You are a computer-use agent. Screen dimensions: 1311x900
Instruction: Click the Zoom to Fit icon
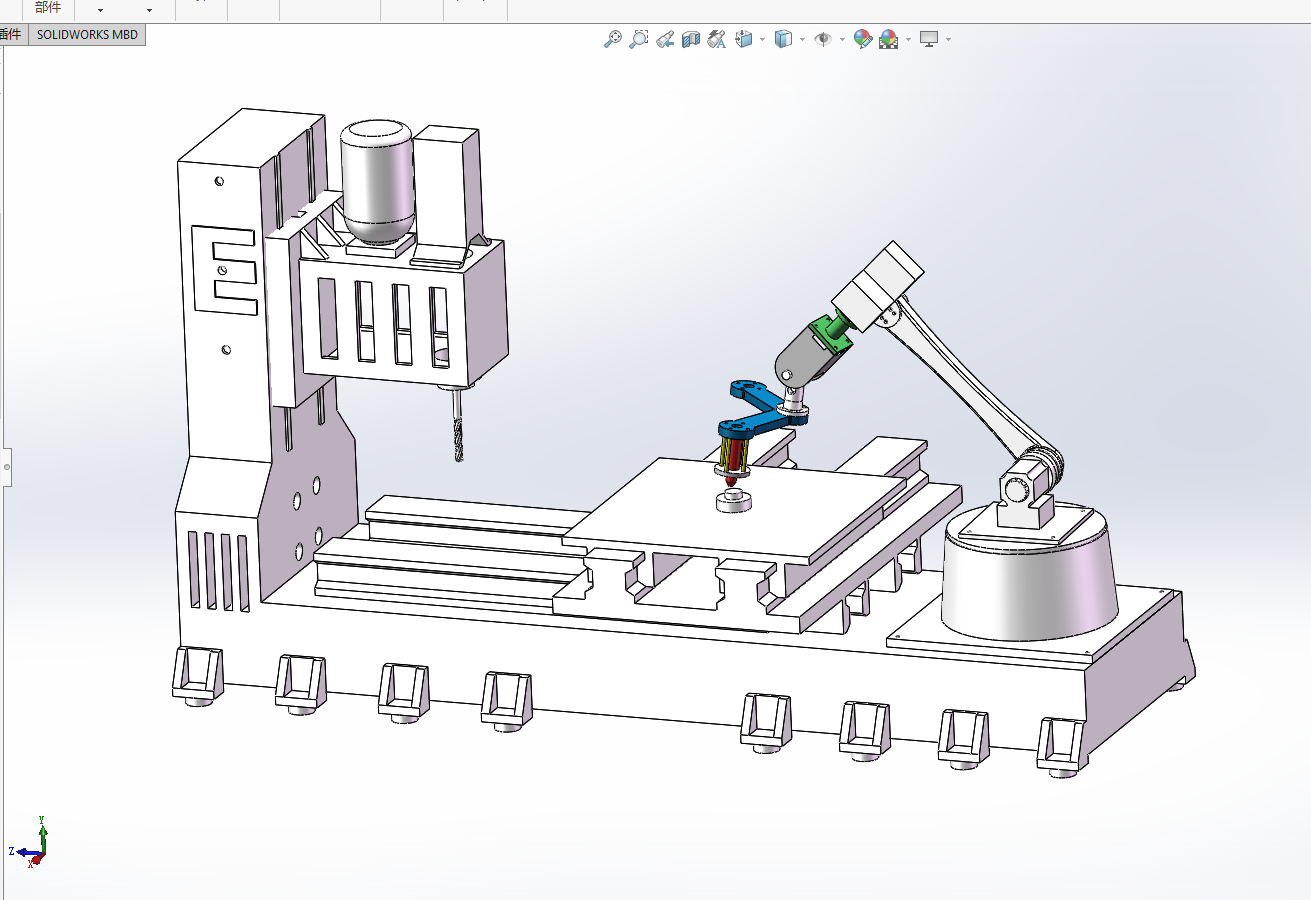coord(613,39)
